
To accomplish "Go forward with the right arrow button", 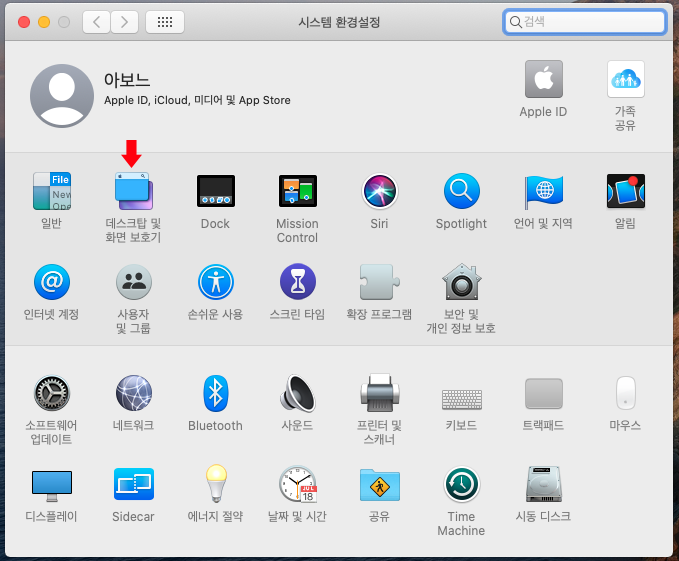I will click(124, 22).
